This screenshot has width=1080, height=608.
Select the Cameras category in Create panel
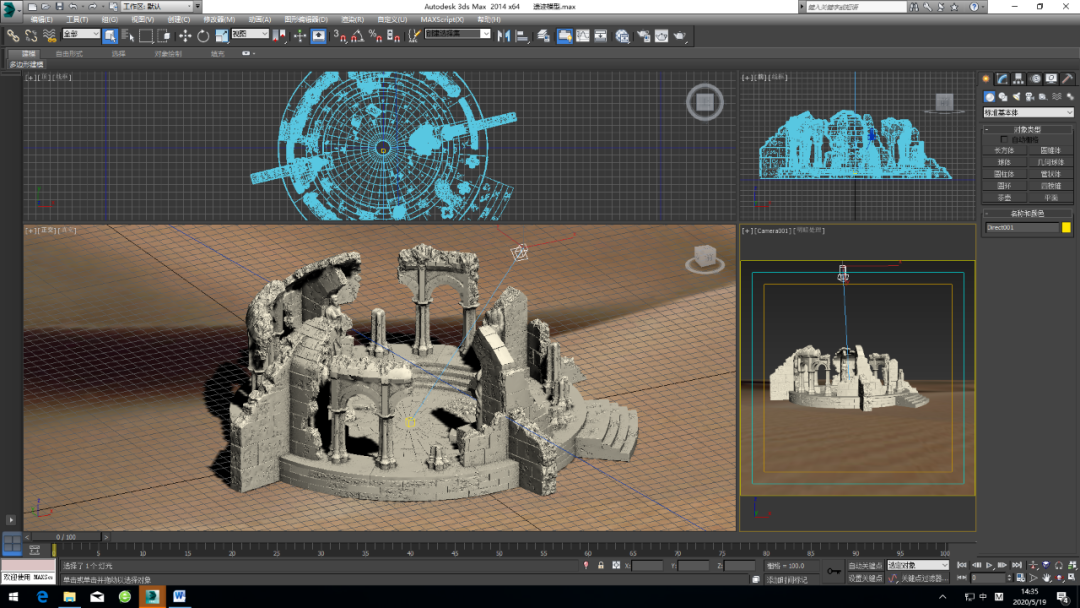(x=1030, y=97)
